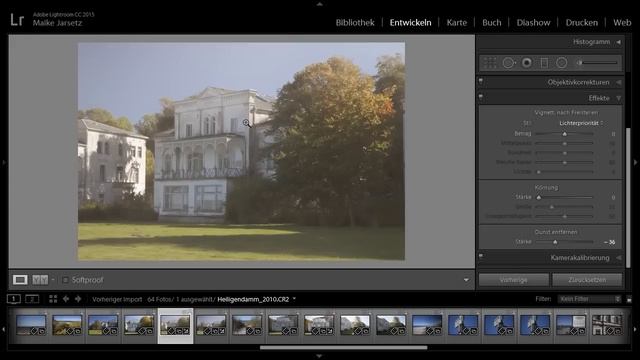Show the left panel group arrow

point(4,162)
